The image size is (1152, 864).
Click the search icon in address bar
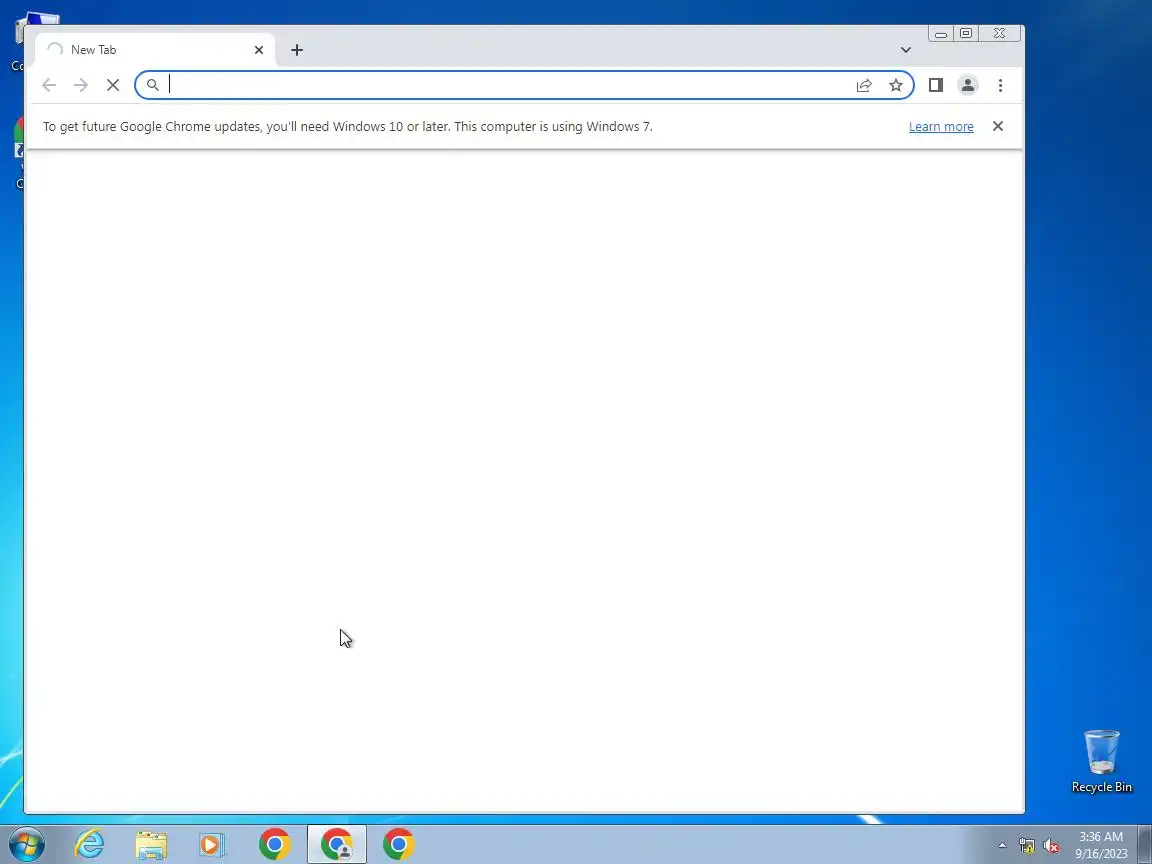tap(152, 85)
